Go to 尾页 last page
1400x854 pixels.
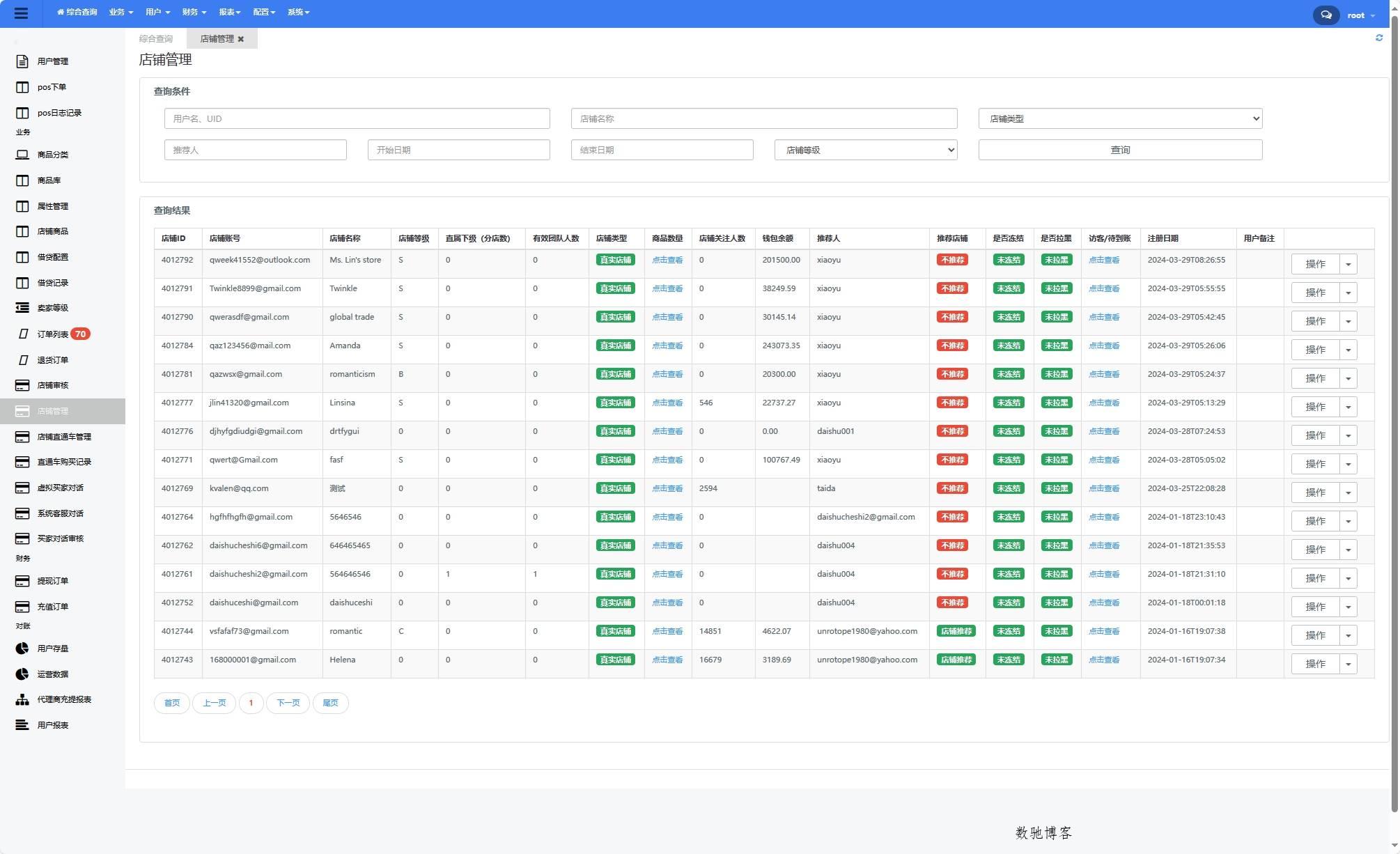[x=330, y=703]
